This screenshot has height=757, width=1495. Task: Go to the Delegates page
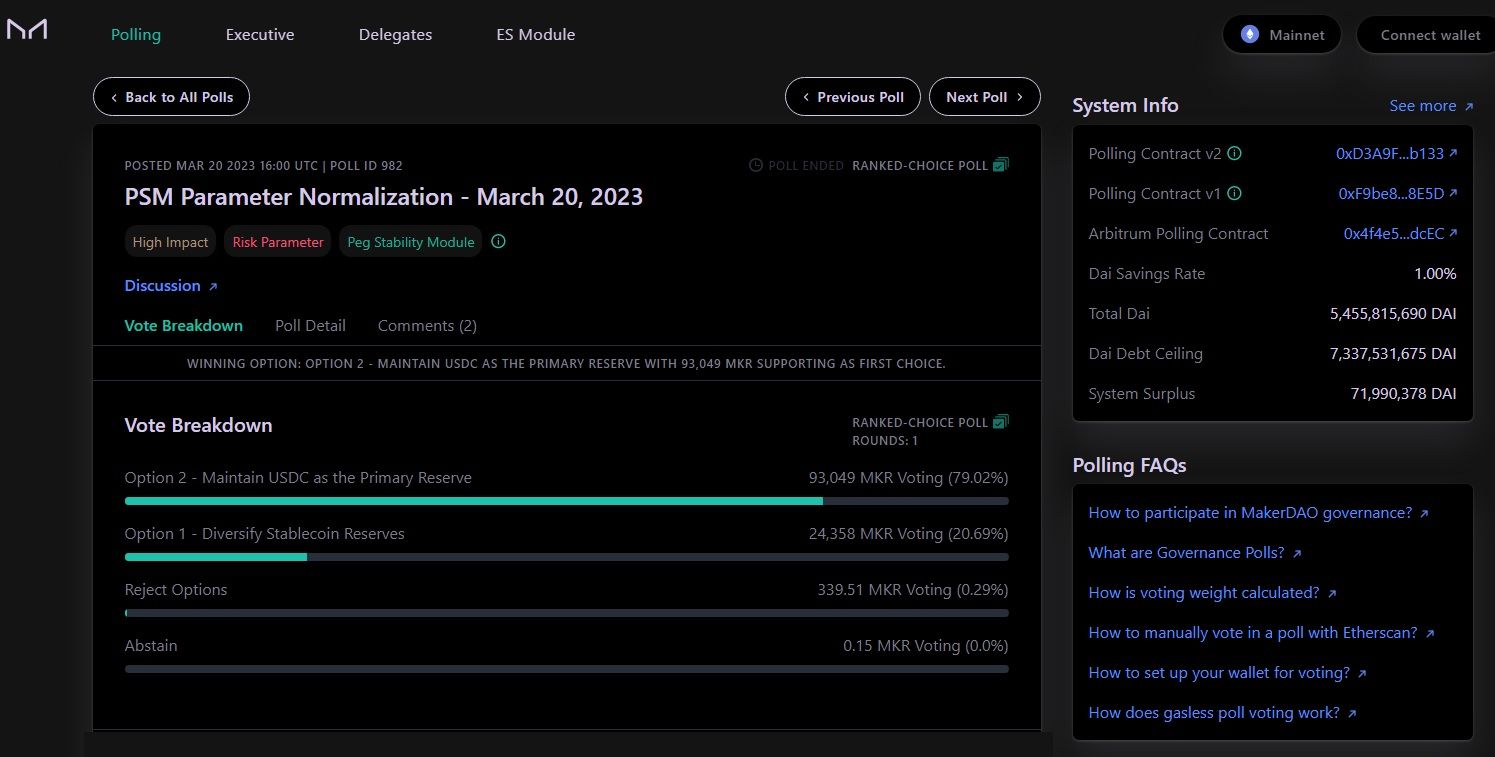point(395,35)
